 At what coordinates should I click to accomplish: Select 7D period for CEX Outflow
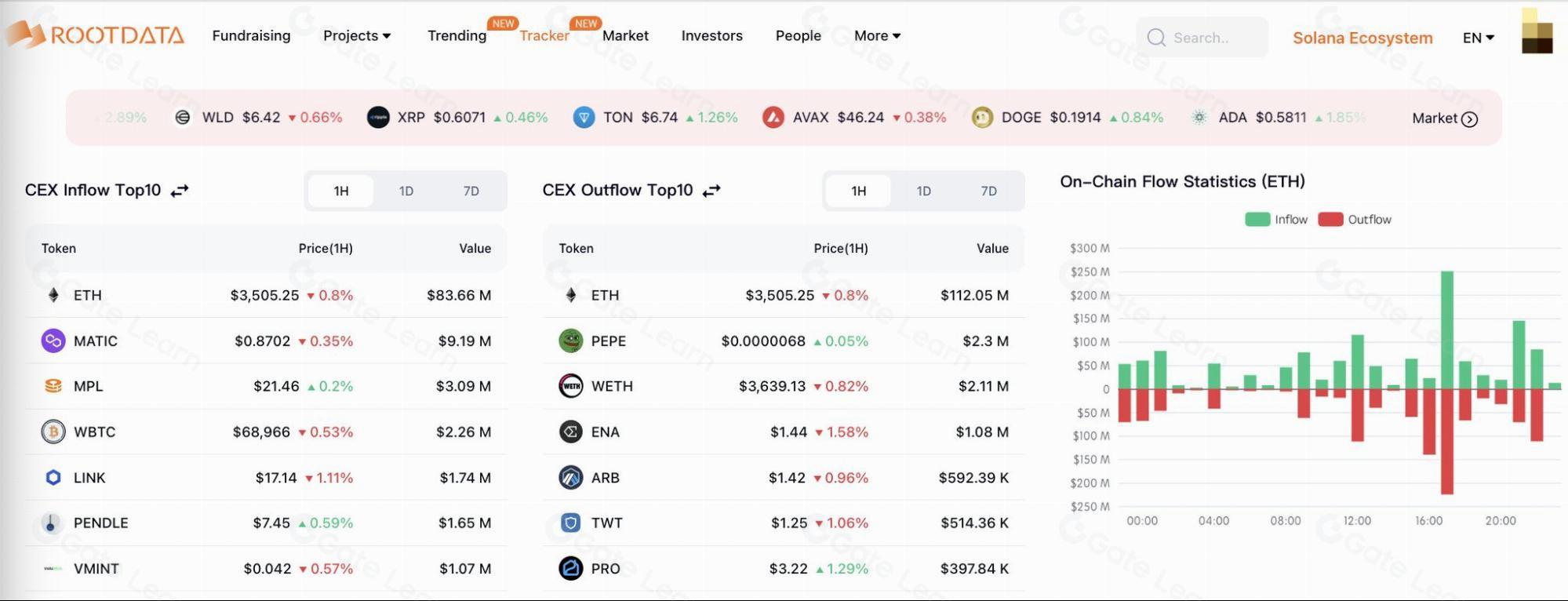989,191
